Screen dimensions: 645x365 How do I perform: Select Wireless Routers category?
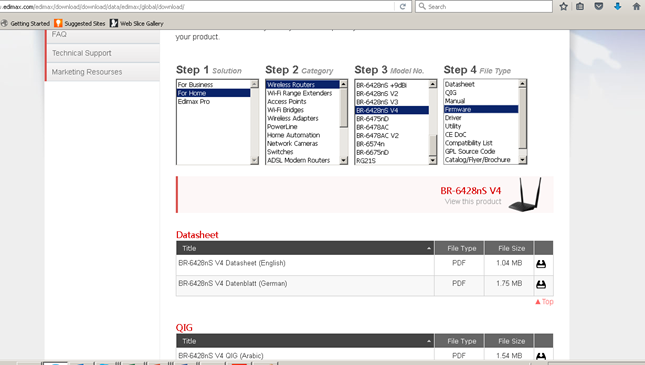[303, 84]
